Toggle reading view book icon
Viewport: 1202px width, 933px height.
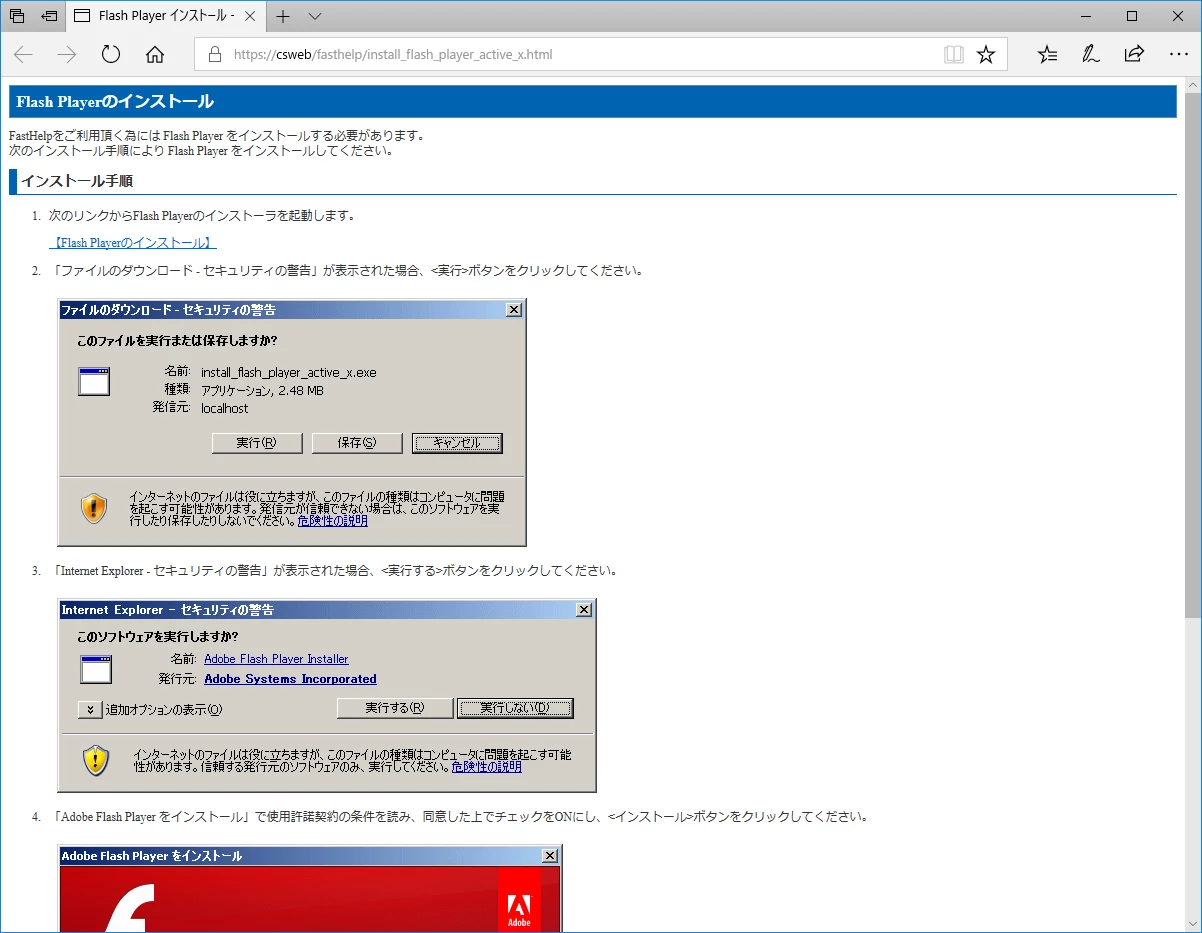pyautogui.click(x=954, y=55)
